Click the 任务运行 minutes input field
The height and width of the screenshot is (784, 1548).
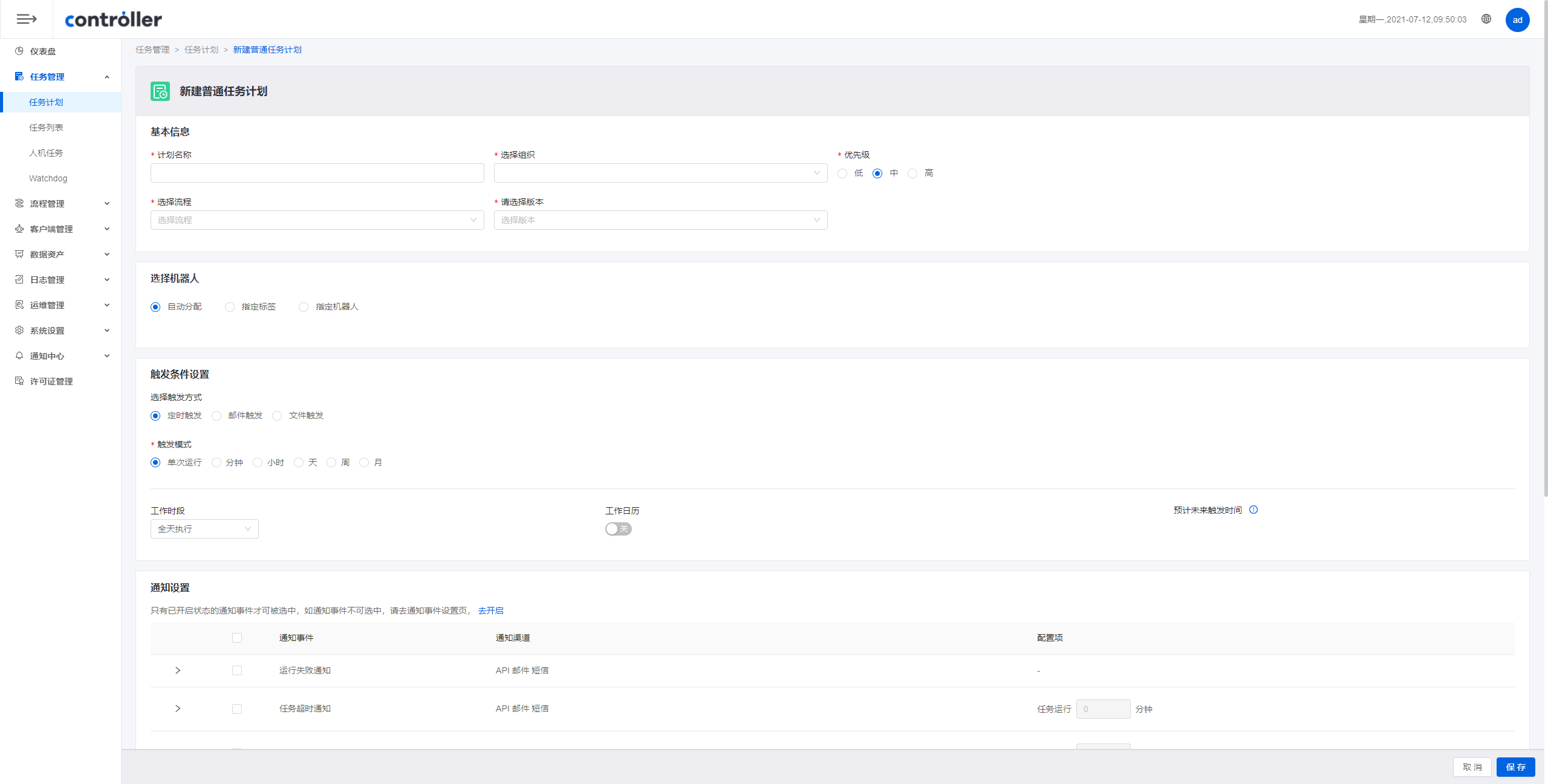(x=1103, y=709)
